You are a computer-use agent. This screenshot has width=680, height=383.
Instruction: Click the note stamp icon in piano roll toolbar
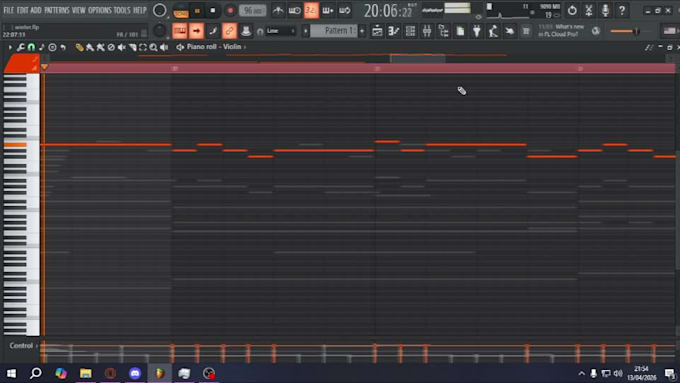click(x=42, y=47)
